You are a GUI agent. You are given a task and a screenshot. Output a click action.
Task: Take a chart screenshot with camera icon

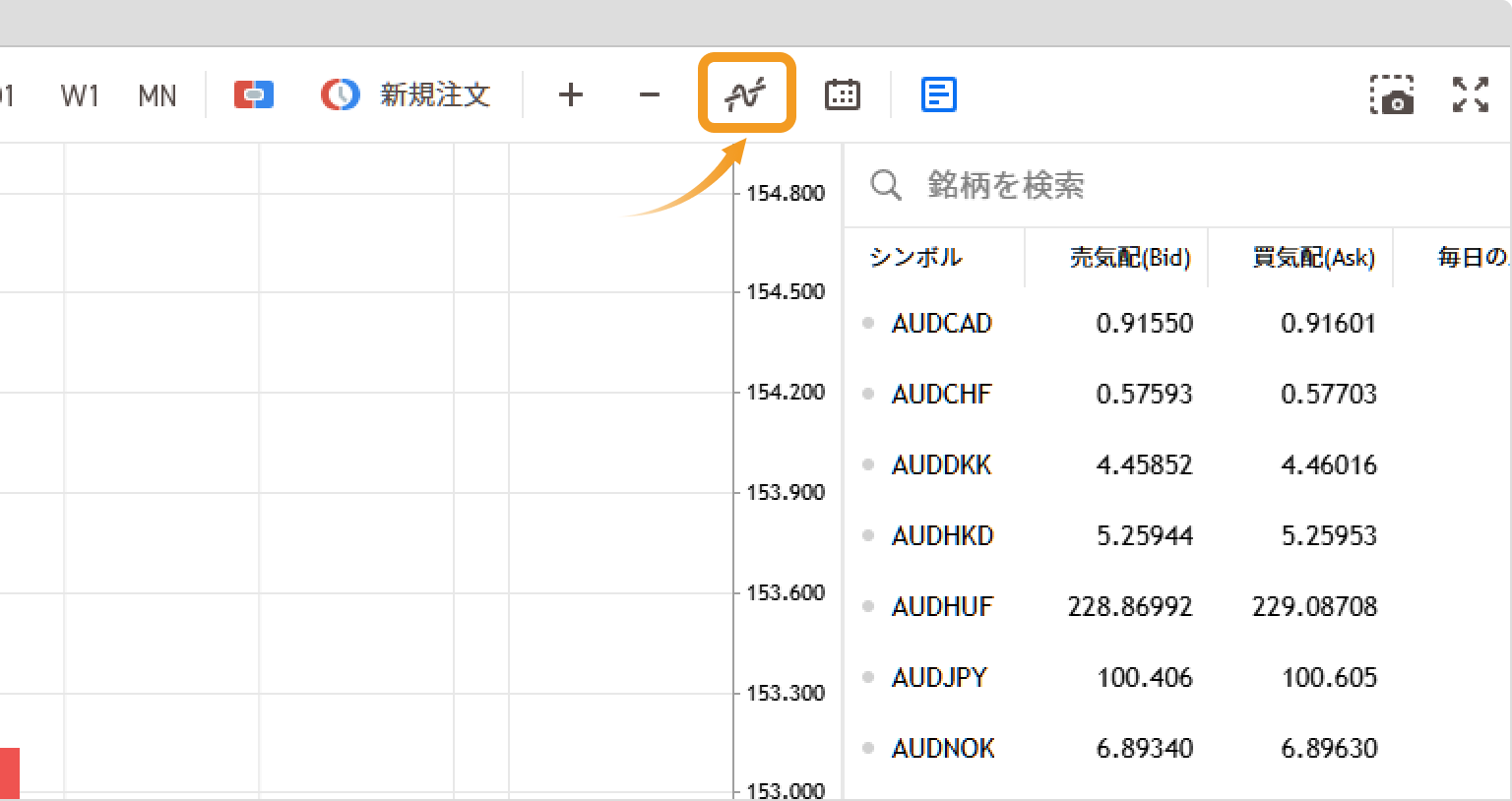coord(1392,95)
